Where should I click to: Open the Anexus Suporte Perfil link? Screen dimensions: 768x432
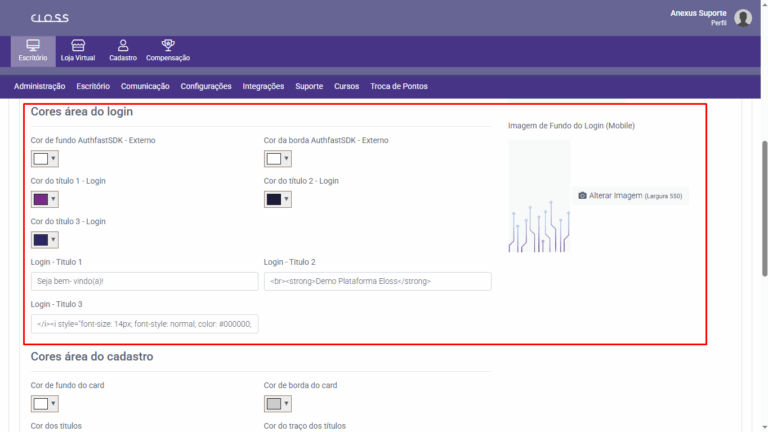coord(699,17)
